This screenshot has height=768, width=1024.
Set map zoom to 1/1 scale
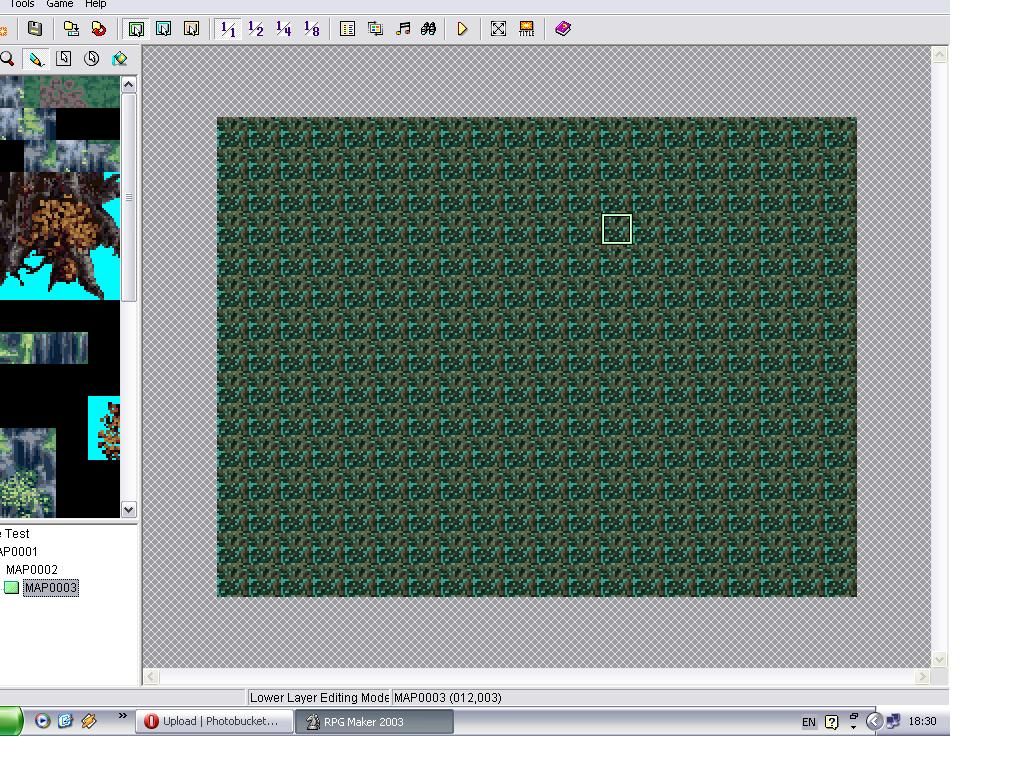coord(228,29)
